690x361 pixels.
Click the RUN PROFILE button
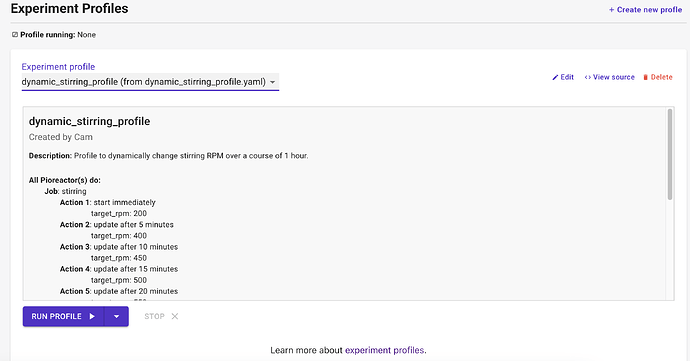63,316
